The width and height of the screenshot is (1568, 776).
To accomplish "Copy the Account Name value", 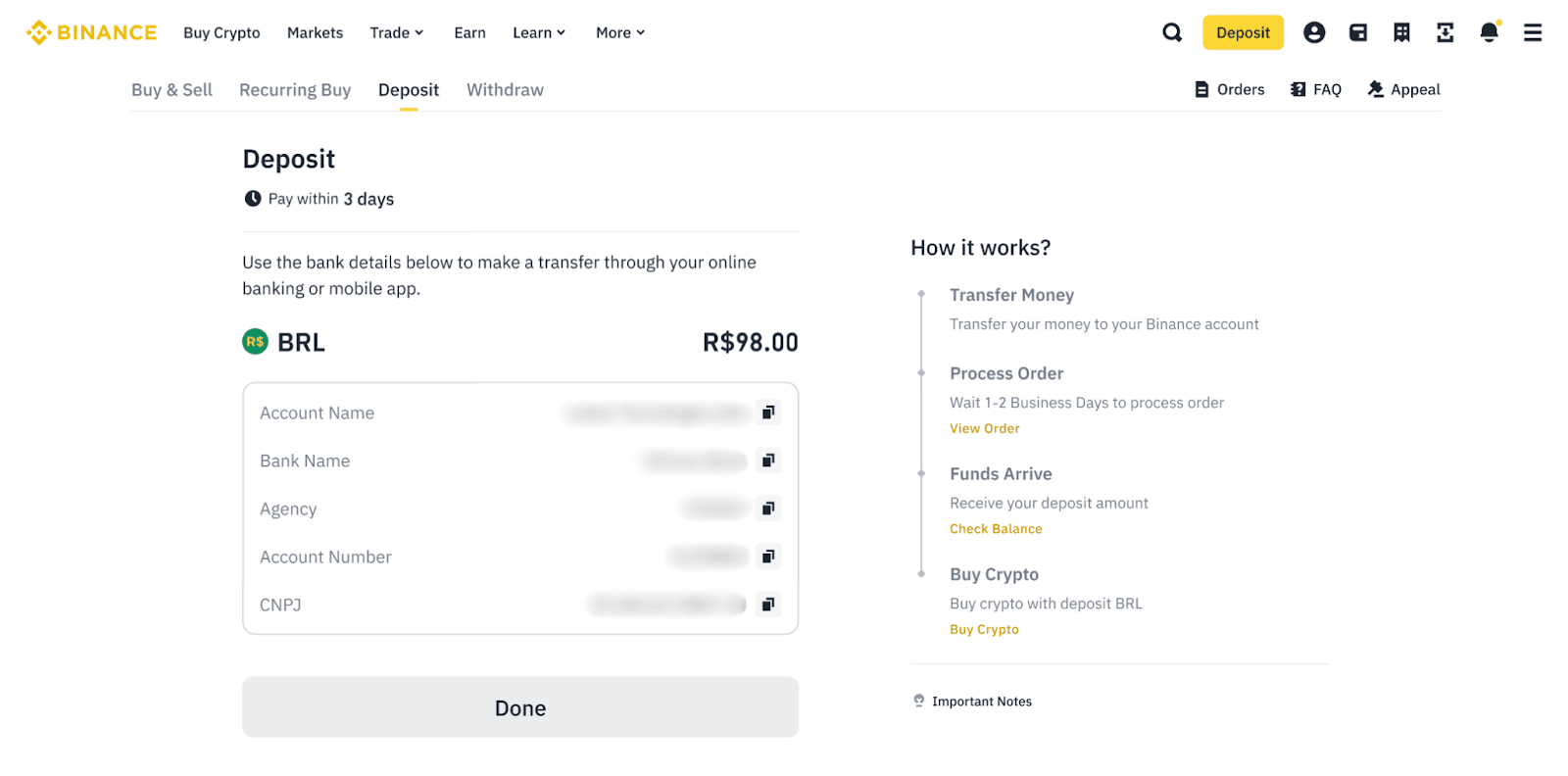I will coord(768,412).
